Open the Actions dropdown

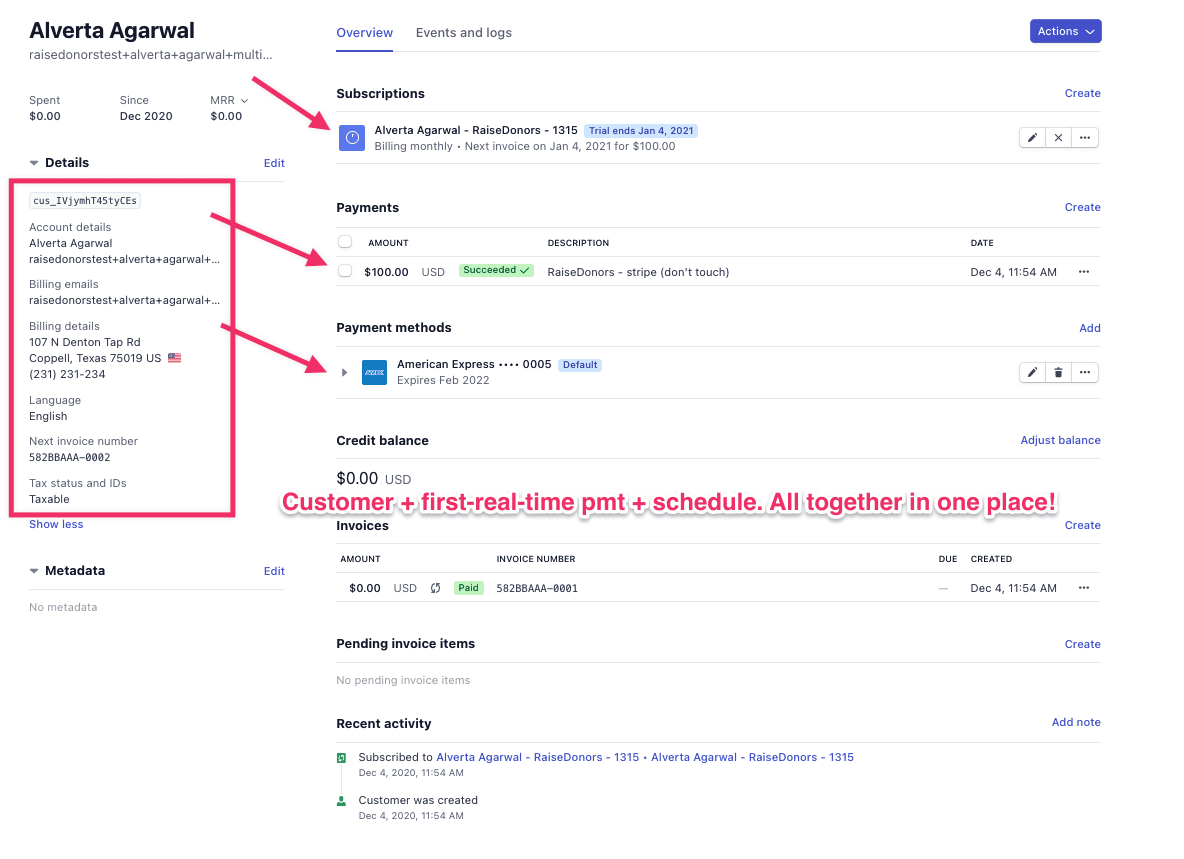[x=1065, y=31]
